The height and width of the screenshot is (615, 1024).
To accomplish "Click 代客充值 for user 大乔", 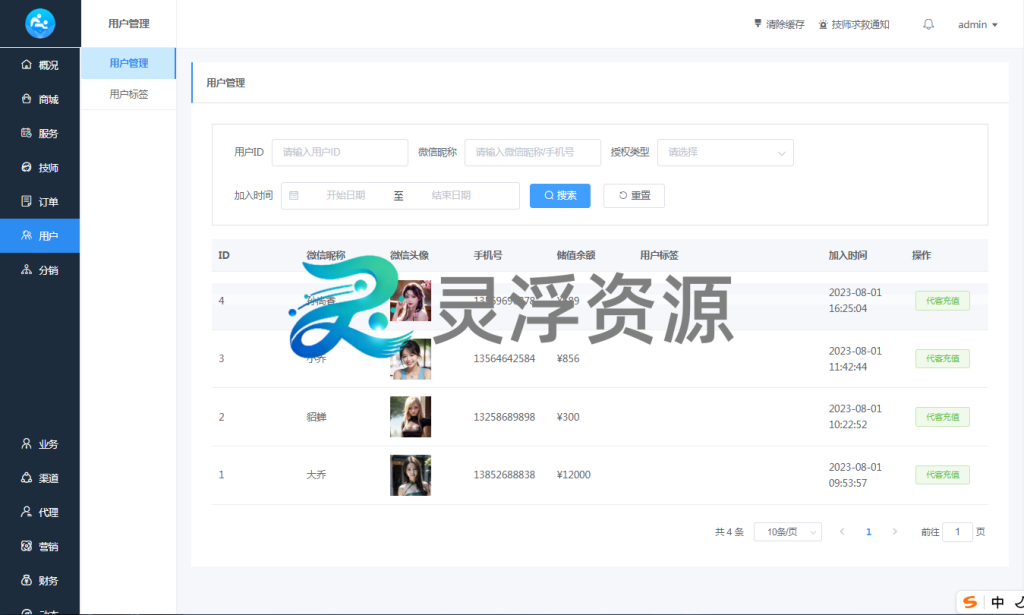I will pyautogui.click(x=942, y=475).
